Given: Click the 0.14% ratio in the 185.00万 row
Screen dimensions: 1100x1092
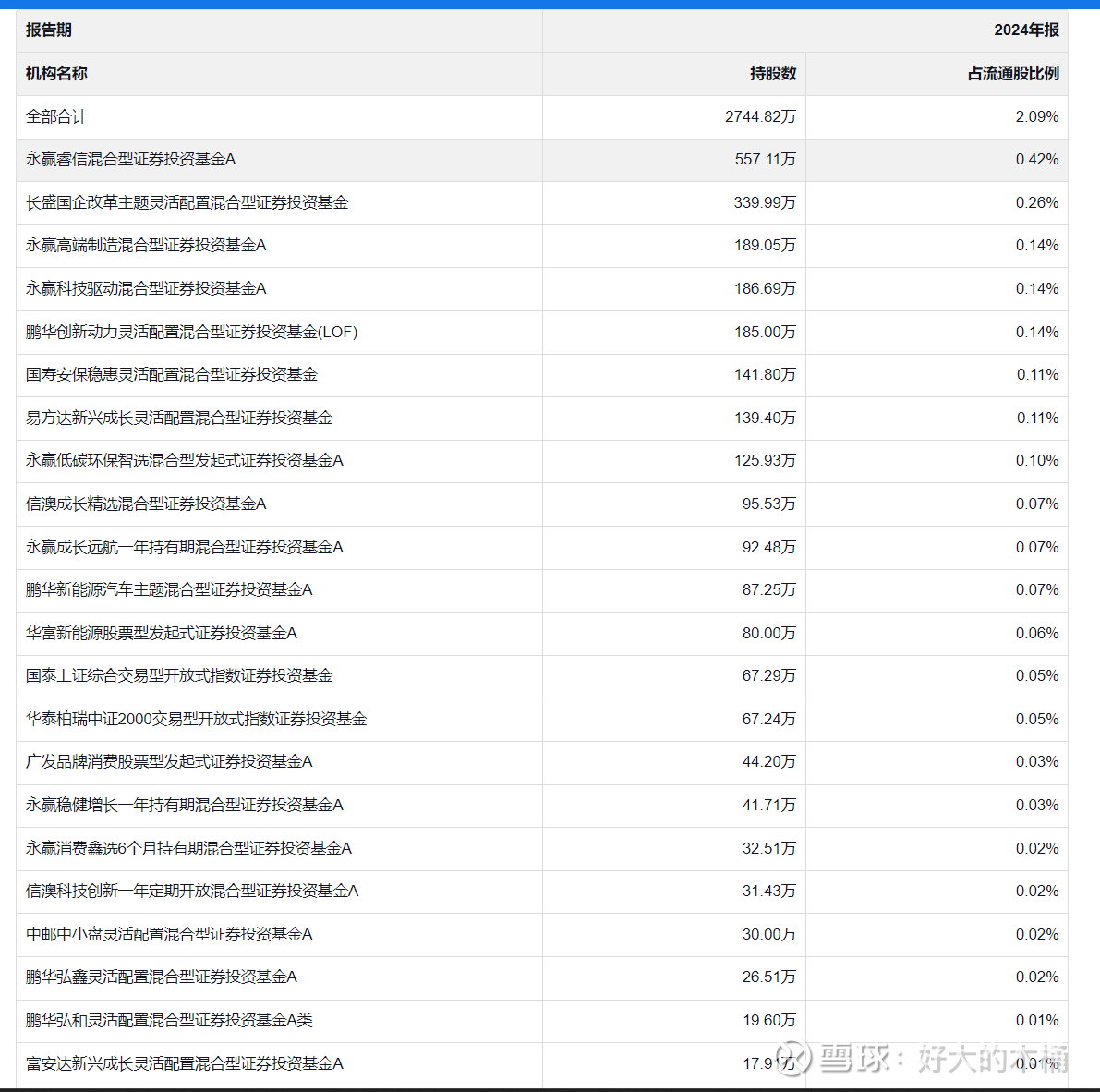Looking at the screenshot, I should [x=1037, y=333].
